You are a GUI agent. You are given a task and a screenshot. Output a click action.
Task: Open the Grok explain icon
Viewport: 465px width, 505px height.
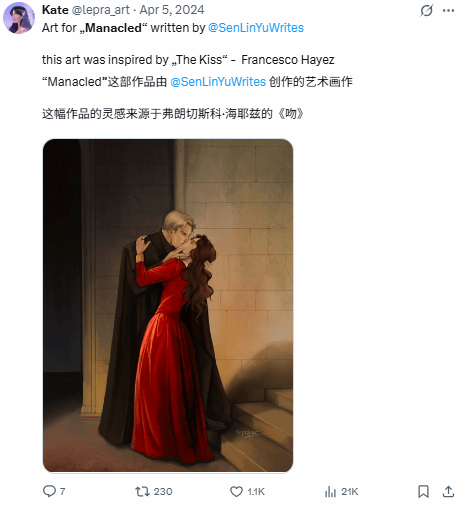point(426,10)
